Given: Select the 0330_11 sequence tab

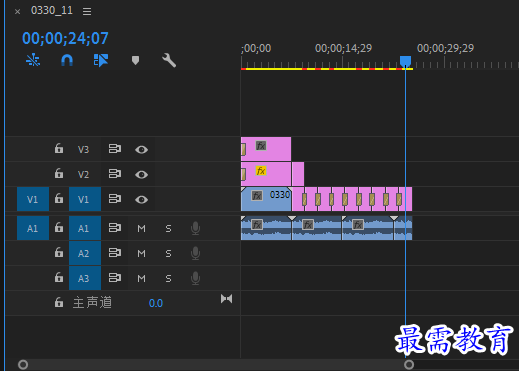Looking at the screenshot, I should click(52, 10).
